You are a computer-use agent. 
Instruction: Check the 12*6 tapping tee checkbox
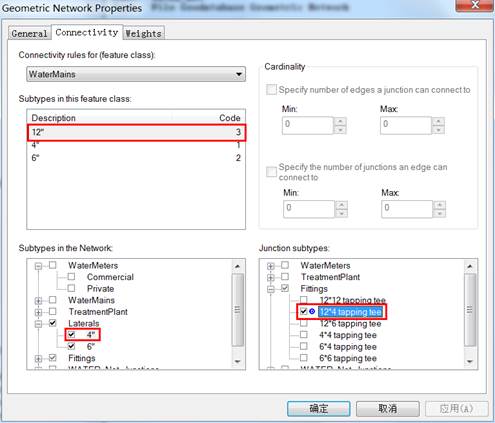(x=304, y=323)
